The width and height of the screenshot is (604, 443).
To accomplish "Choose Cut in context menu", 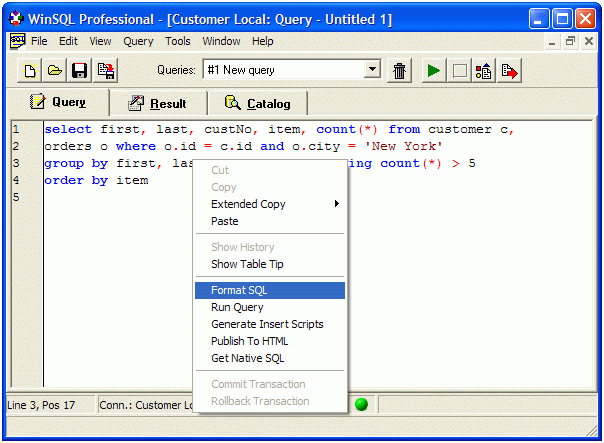I will [270, 170].
